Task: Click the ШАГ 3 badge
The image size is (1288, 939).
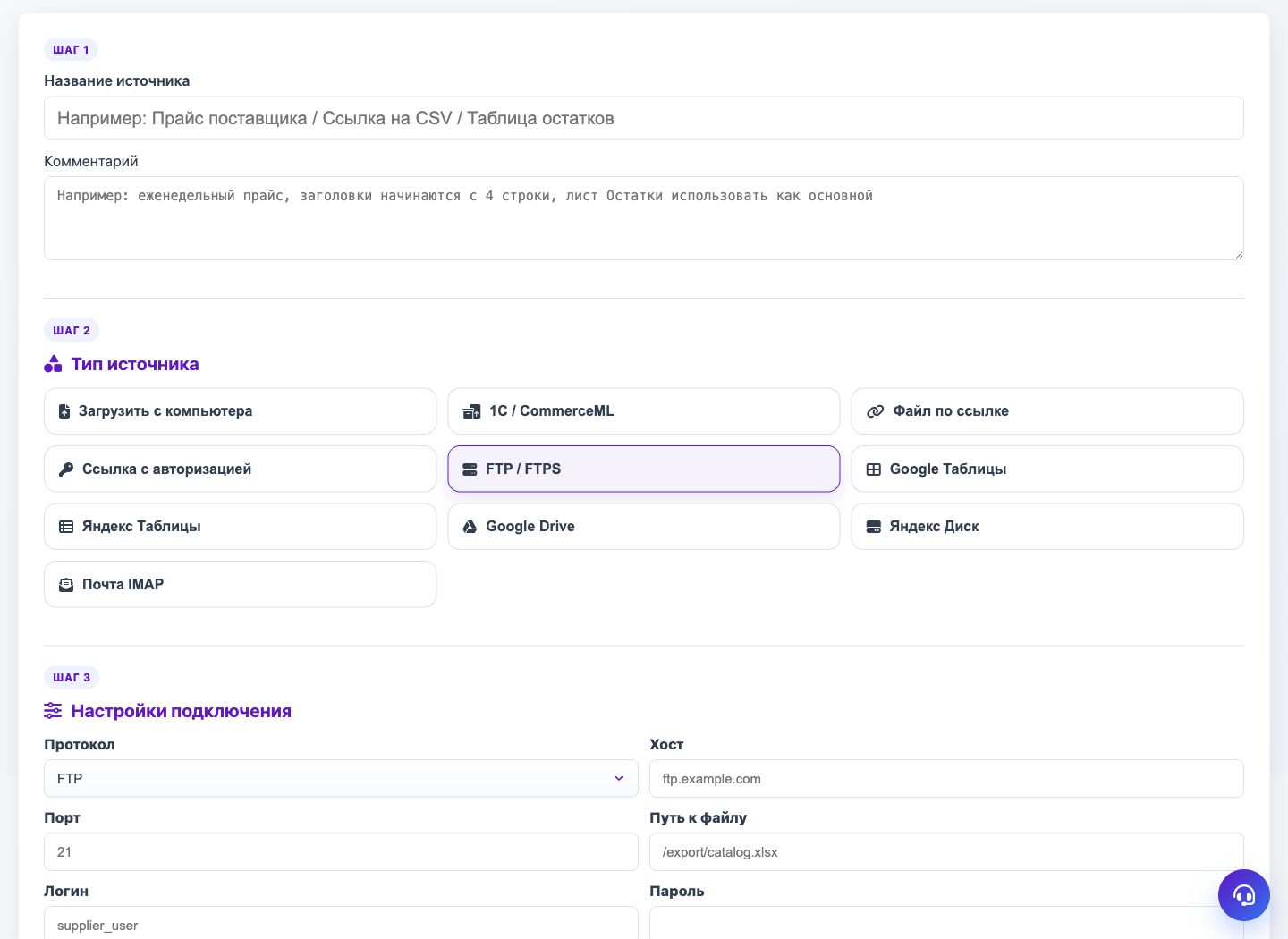Action: click(x=72, y=678)
